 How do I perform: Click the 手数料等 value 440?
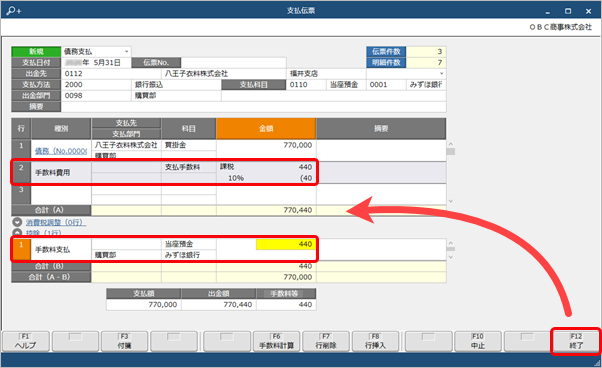(286, 305)
